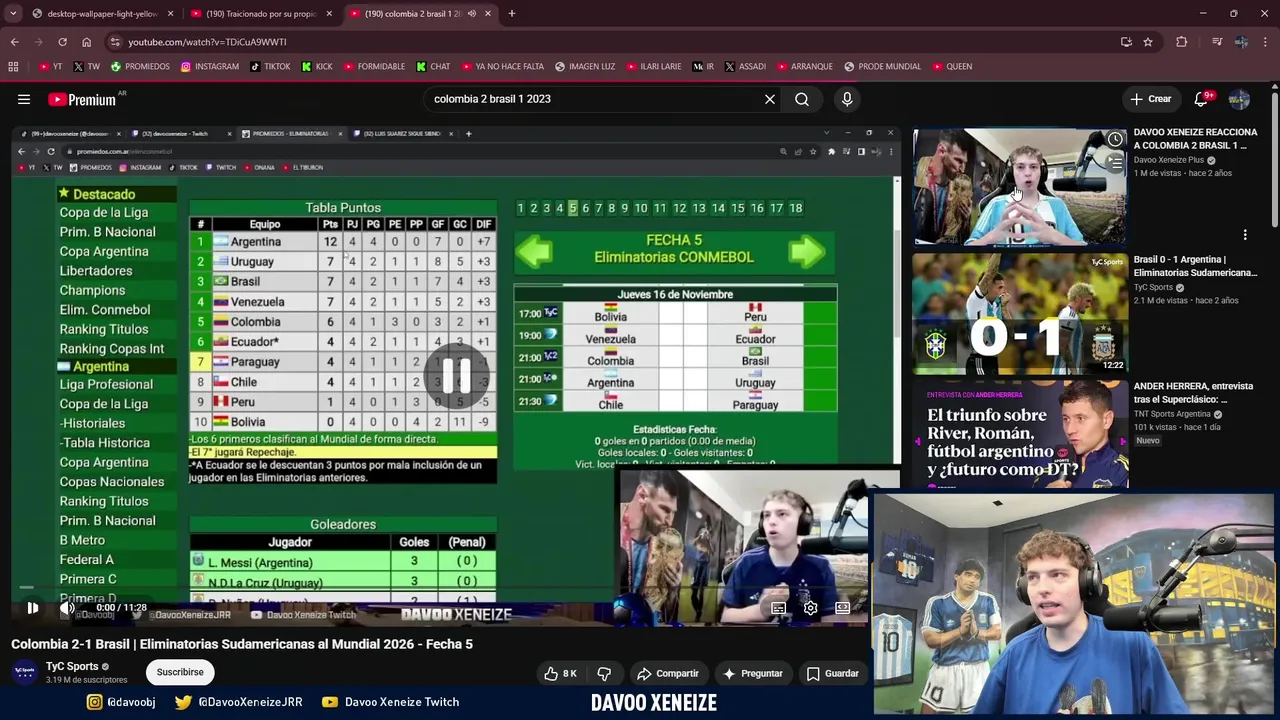
Task: Open the media controls icon in the toolbar
Action: (1217, 42)
